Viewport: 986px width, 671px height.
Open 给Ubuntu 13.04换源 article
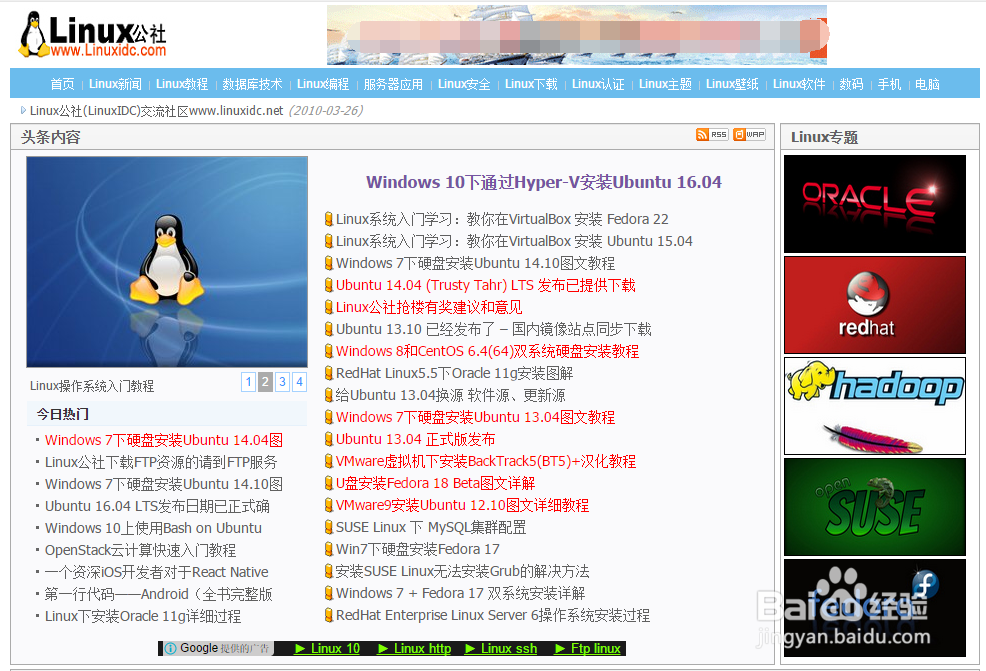[x=450, y=395]
